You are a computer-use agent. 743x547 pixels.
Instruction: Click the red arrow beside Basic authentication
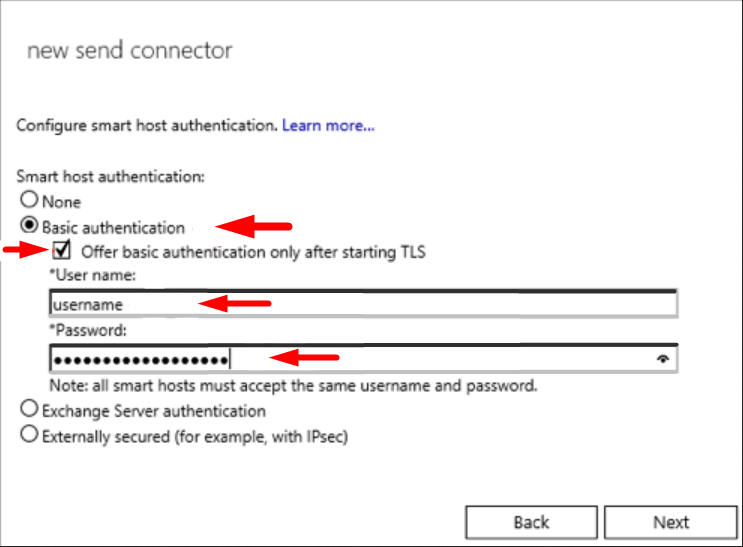pos(254,226)
